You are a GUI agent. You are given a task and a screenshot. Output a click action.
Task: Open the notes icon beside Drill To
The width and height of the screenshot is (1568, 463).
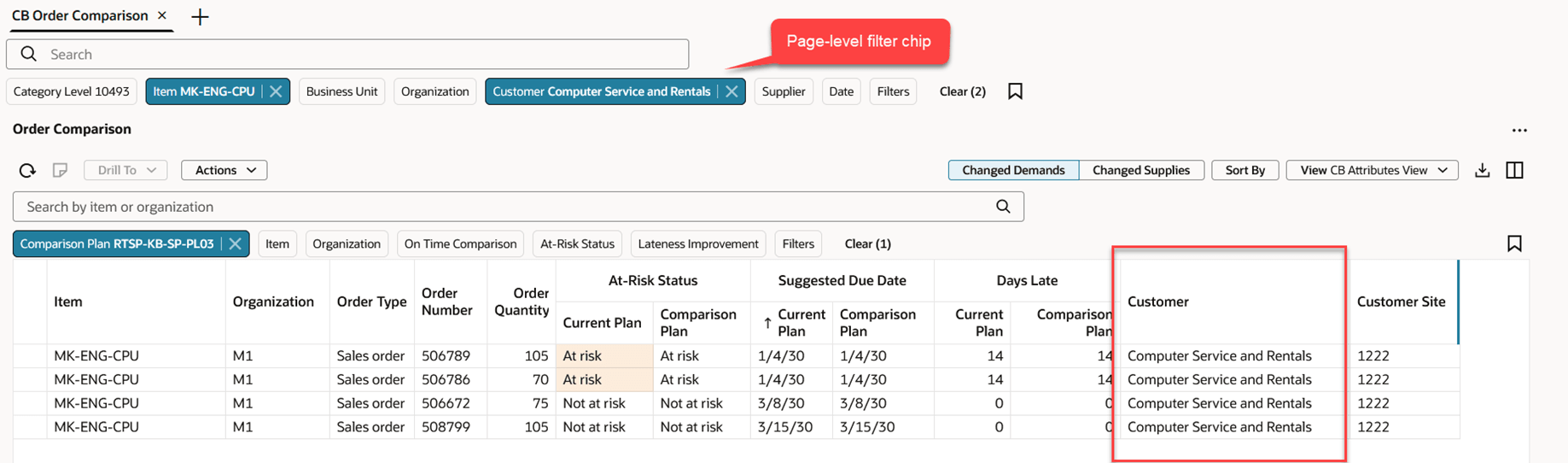click(60, 170)
